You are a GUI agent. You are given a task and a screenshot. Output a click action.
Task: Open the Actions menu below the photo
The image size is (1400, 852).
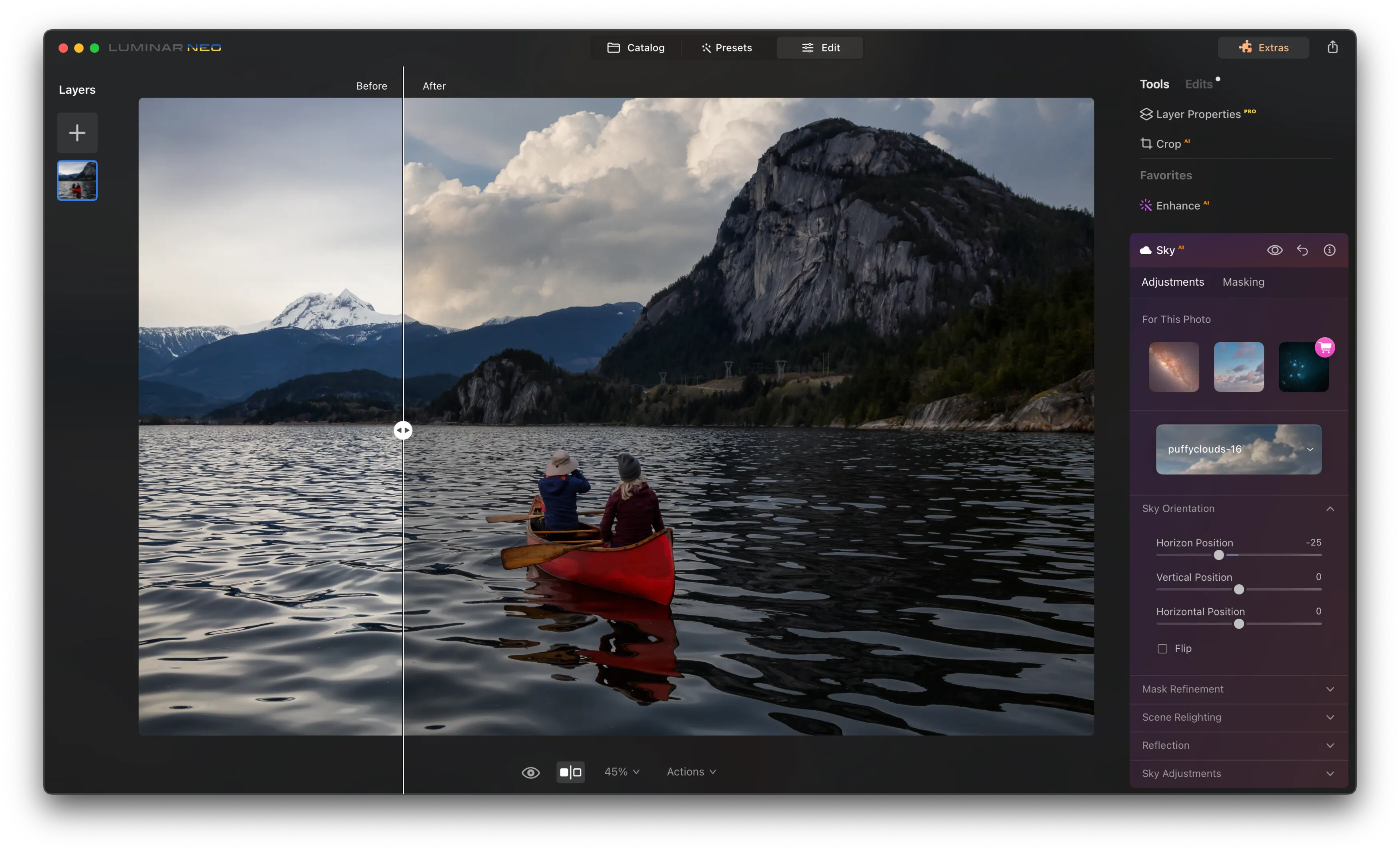point(691,772)
